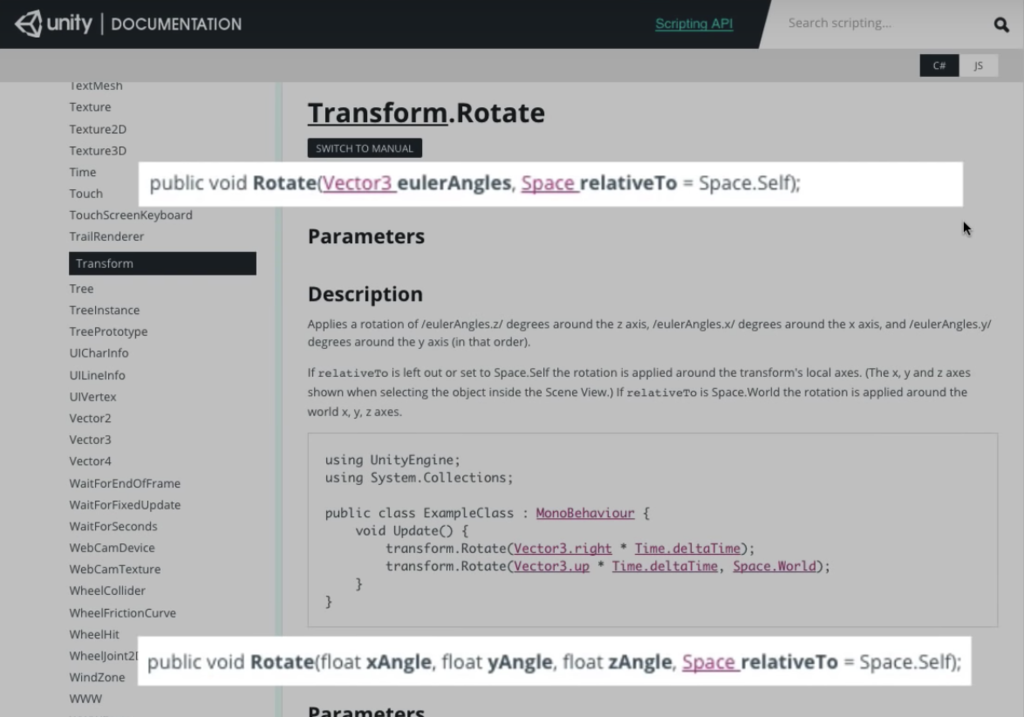1024x717 pixels.
Task: Select TrailRenderer in the sidebar
Action: 106,236
